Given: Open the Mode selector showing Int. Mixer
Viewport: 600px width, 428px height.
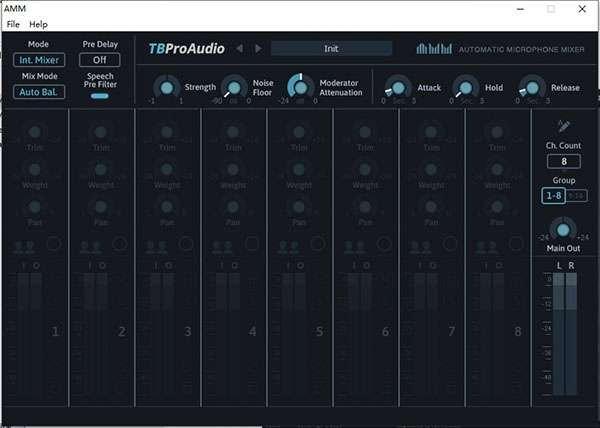Looking at the screenshot, I should (39, 60).
